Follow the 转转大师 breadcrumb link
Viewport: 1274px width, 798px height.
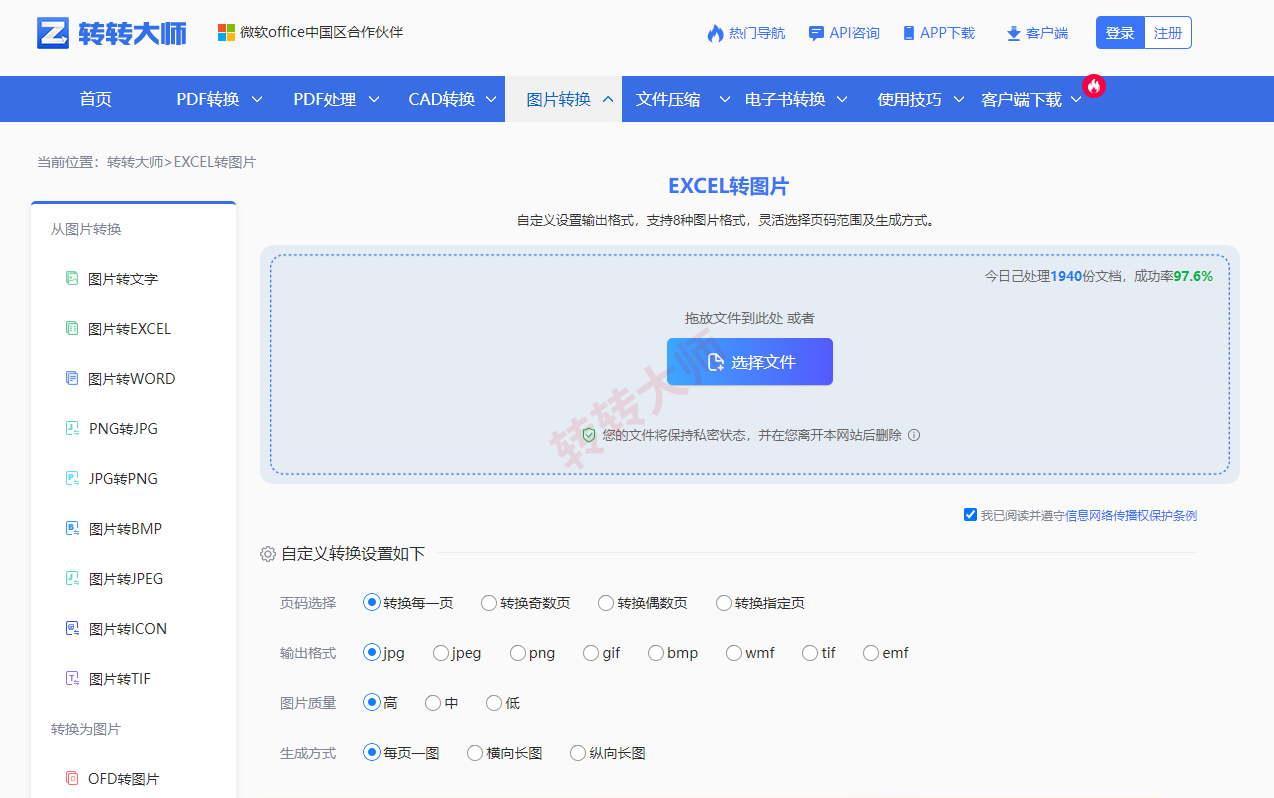tap(135, 162)
